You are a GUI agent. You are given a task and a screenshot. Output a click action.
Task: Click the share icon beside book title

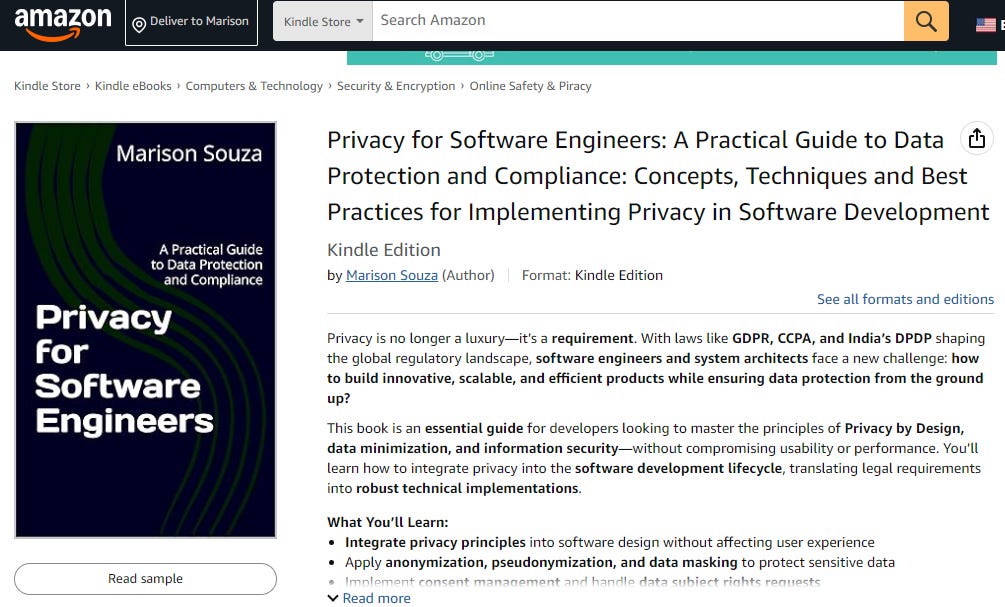click(977, 138)
